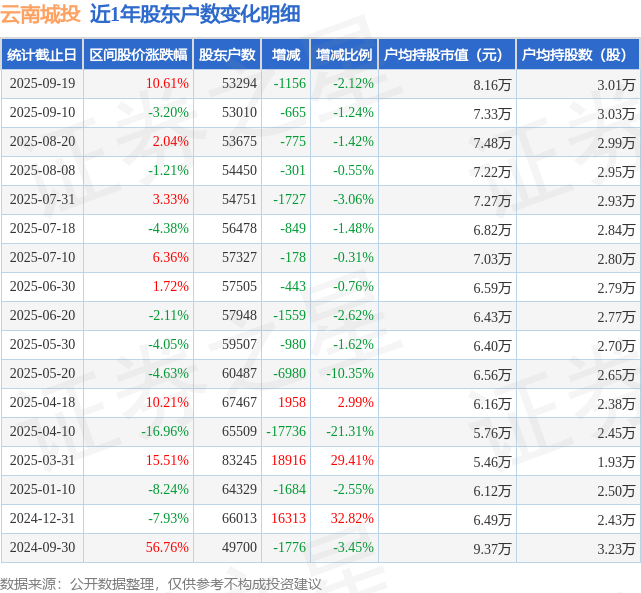Viewport: 641px width, 593px height.
Task: Click the date 2025-08-08
Action: [x=43, y=170]
